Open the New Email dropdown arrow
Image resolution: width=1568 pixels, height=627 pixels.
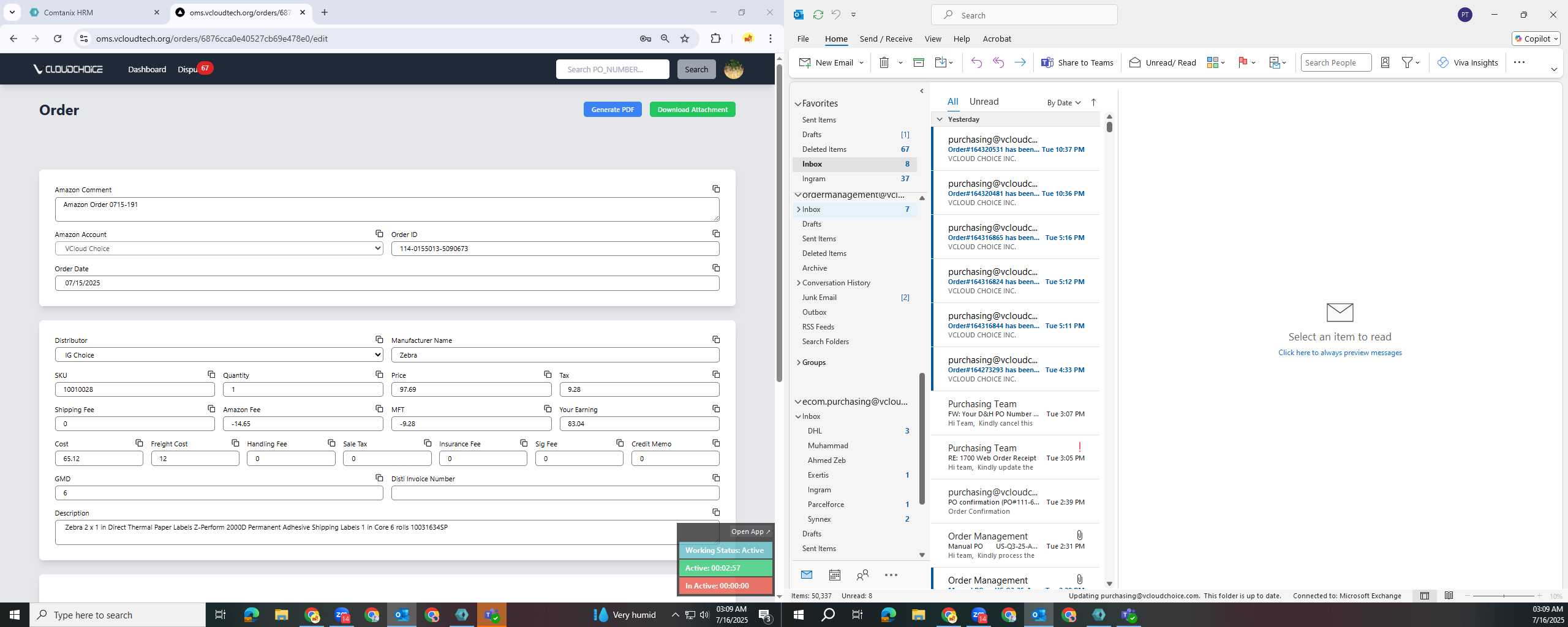point(861,62)
